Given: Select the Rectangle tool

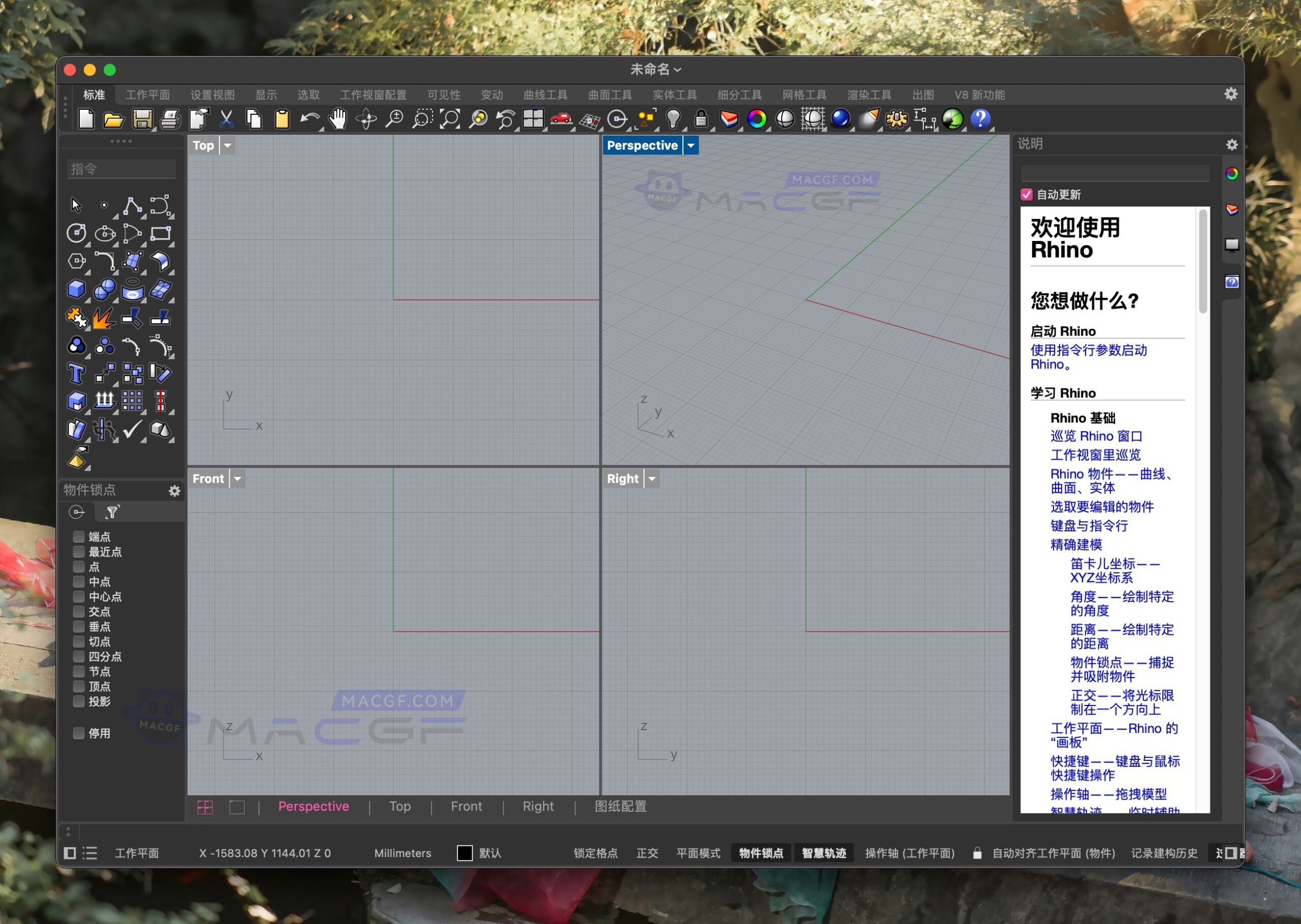Looking at the screenshot, I should coord(161,233).
